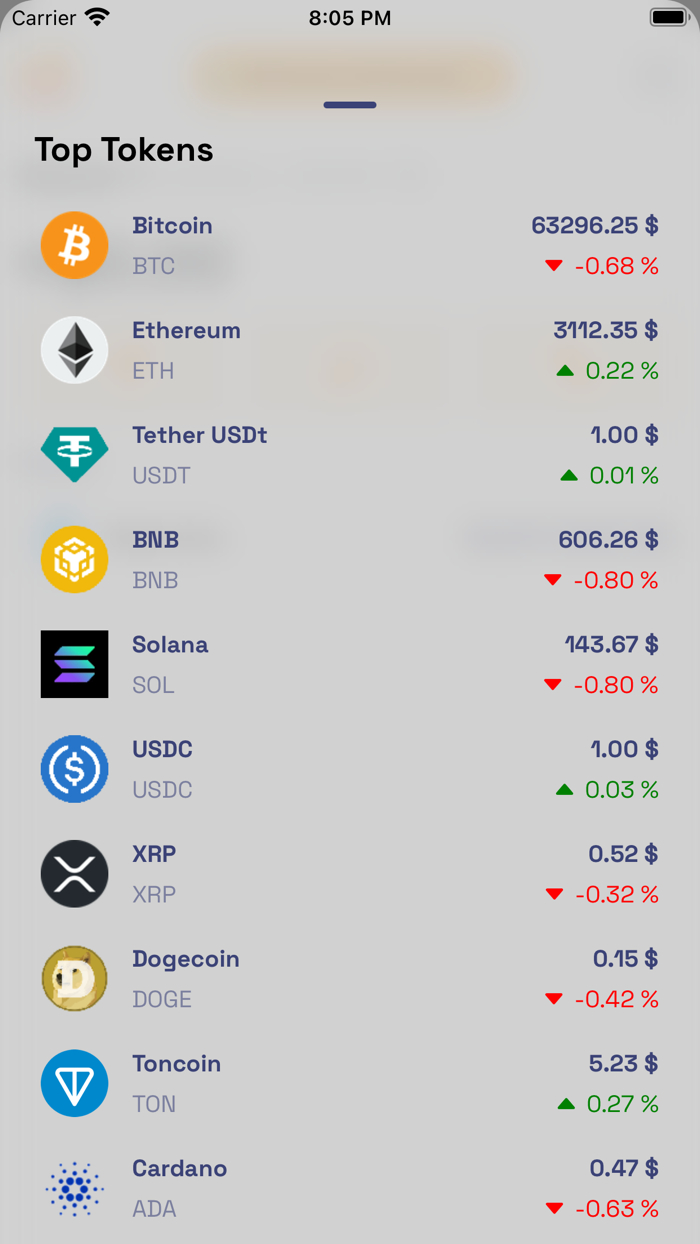This screenshot has width=700, height=1244.
Task: Select the USDC dollar-circle icon
Action: click(x=74, y=769)
